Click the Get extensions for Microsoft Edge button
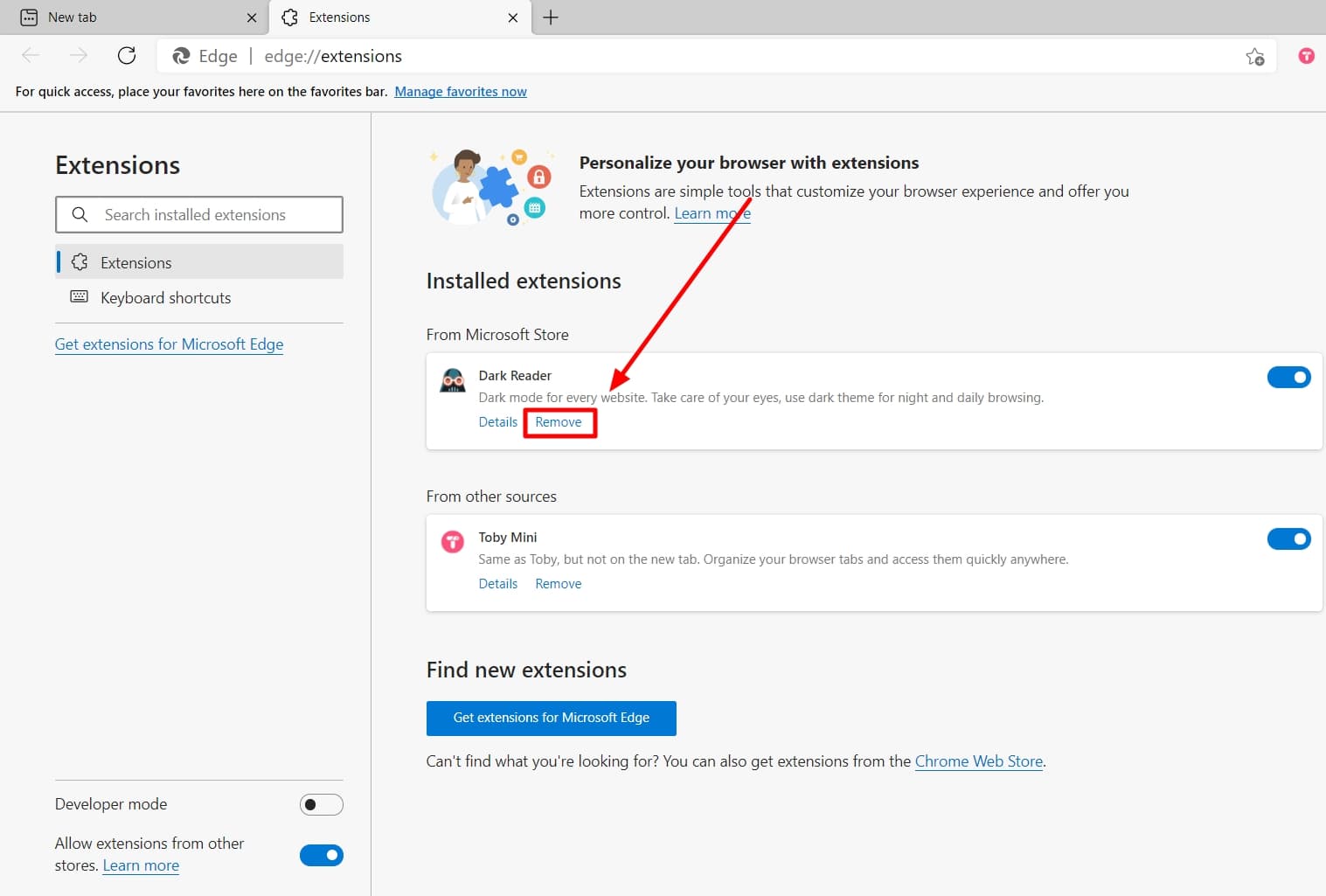This screenshot has width=1326, height=896. click(551, 718)
